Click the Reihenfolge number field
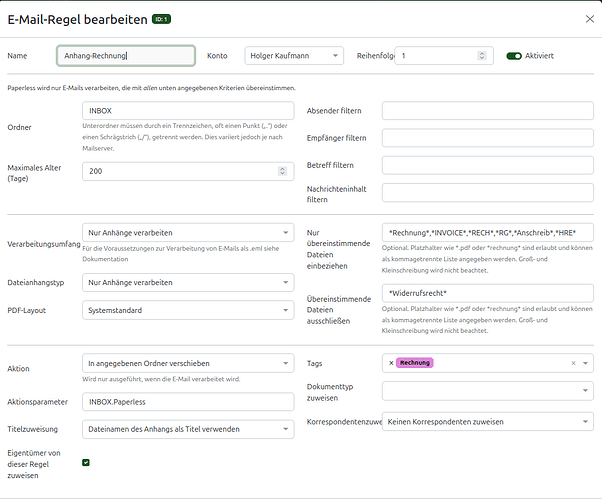The image size is (602, 500). pyautogui.click(x=444, y=56)
